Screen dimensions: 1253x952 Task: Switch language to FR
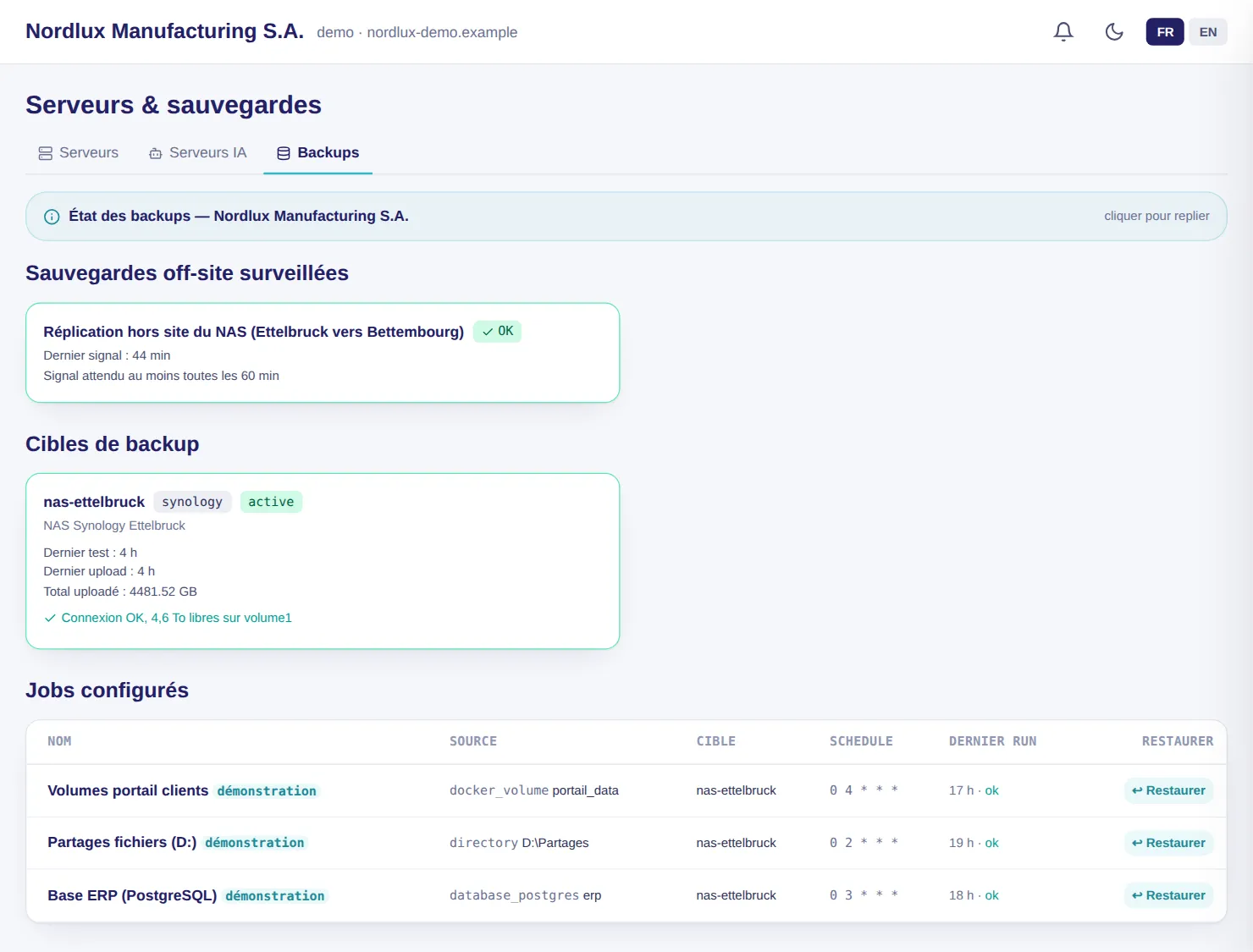[x=1165, y=32]
